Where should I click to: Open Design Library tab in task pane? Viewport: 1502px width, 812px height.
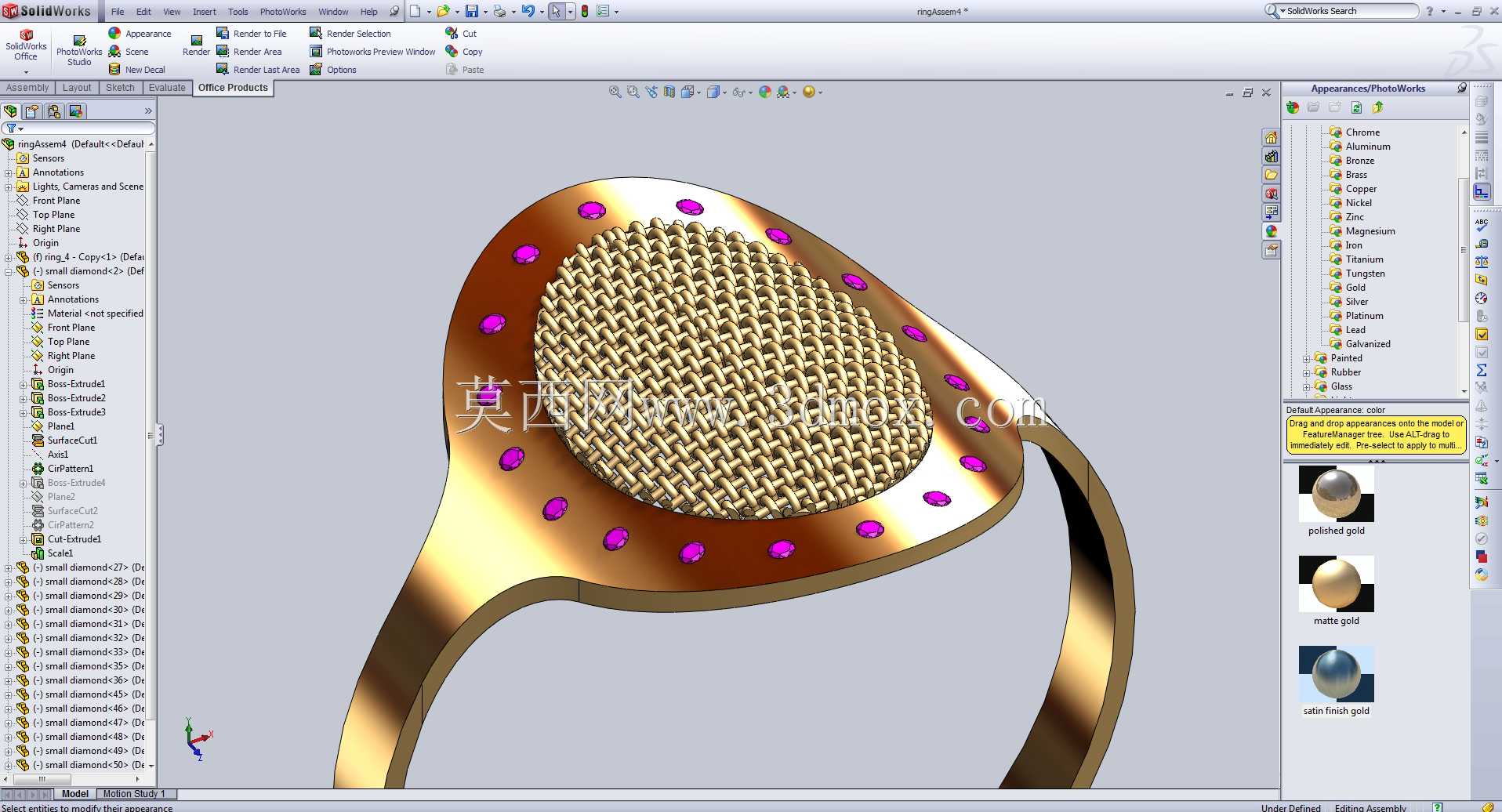[1271, 156]
